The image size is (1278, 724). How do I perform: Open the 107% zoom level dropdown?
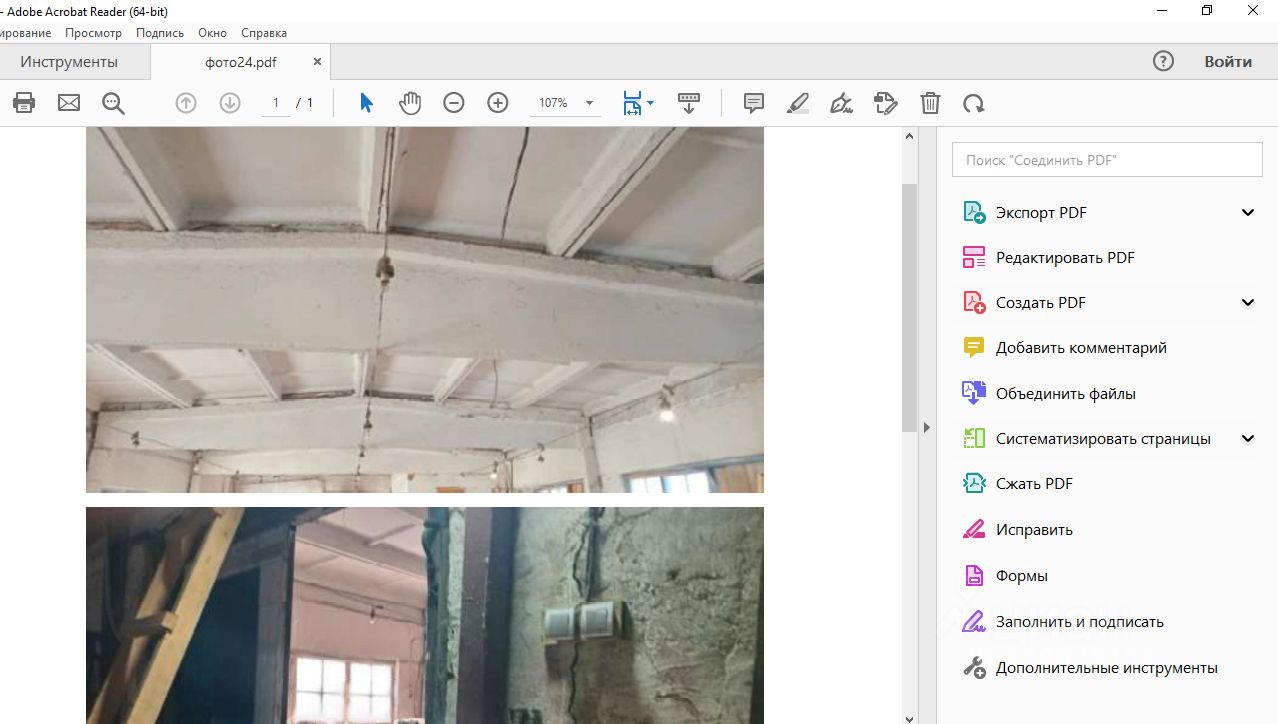pos(589,103)
